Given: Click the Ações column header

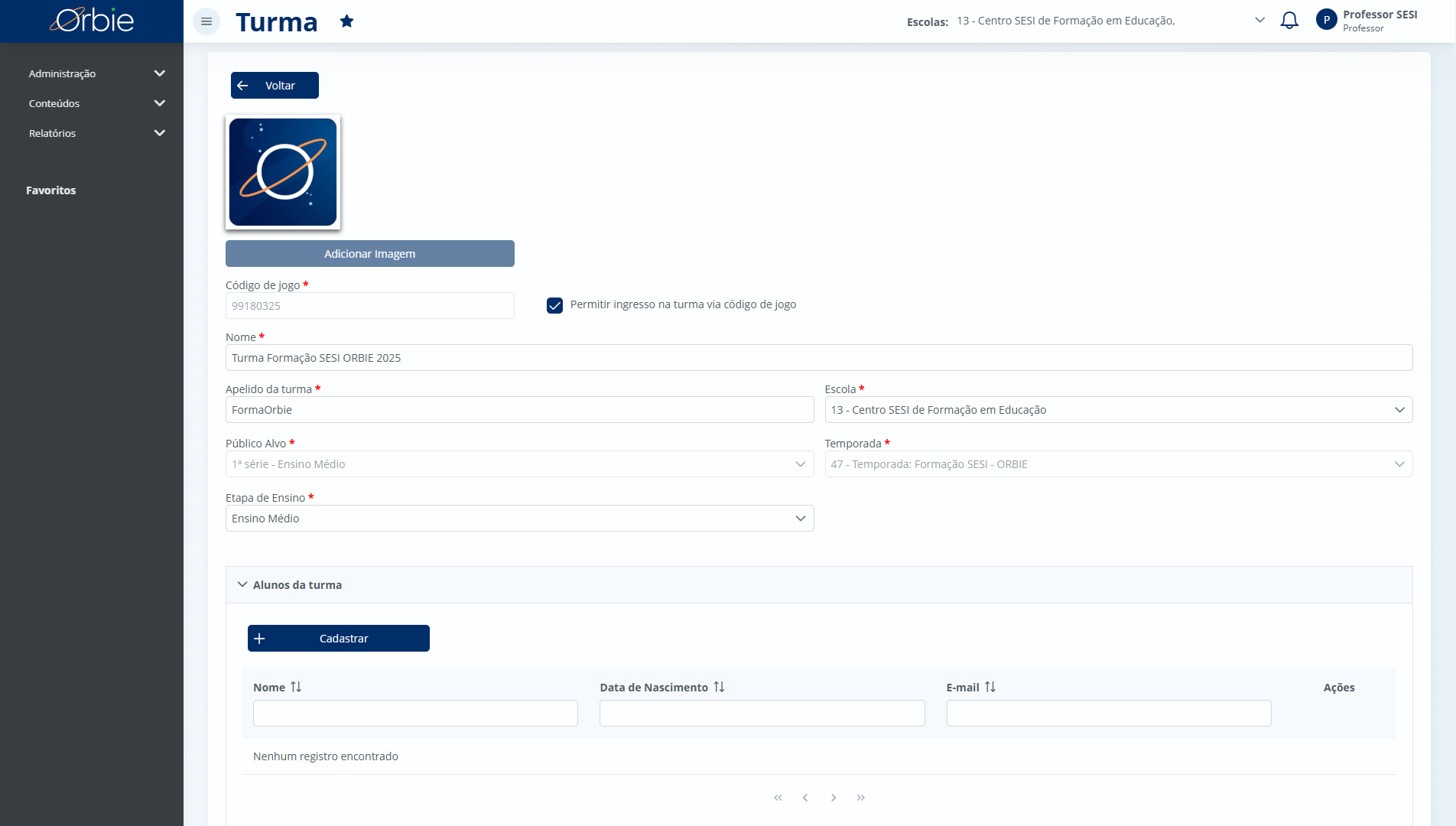Looking at the screenshot, I should pyautogui.click(x=1339, y=688).
